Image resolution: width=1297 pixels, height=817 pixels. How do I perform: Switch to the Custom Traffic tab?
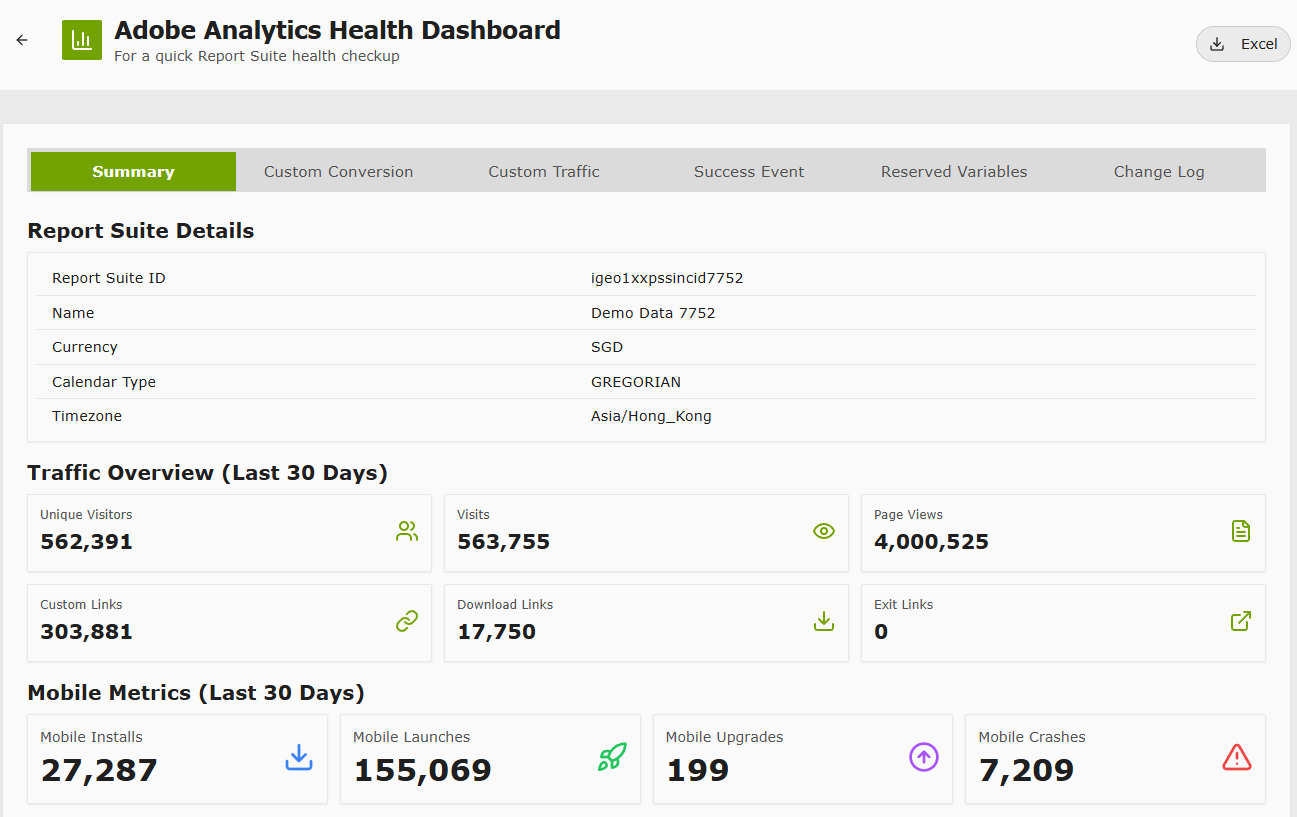click(544, 172)
